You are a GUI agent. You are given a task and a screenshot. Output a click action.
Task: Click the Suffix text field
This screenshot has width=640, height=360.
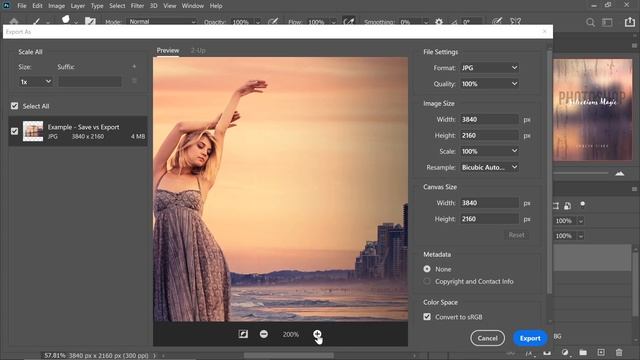(x=90, y=82)
